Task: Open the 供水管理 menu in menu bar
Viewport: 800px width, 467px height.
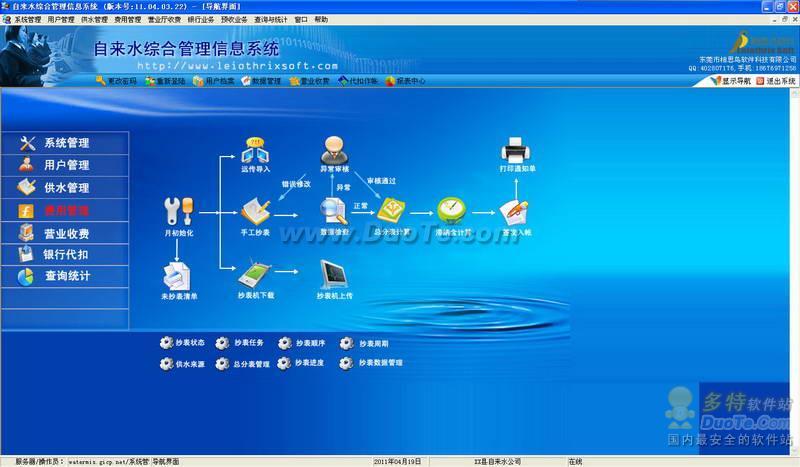Action: coord(94,19)
